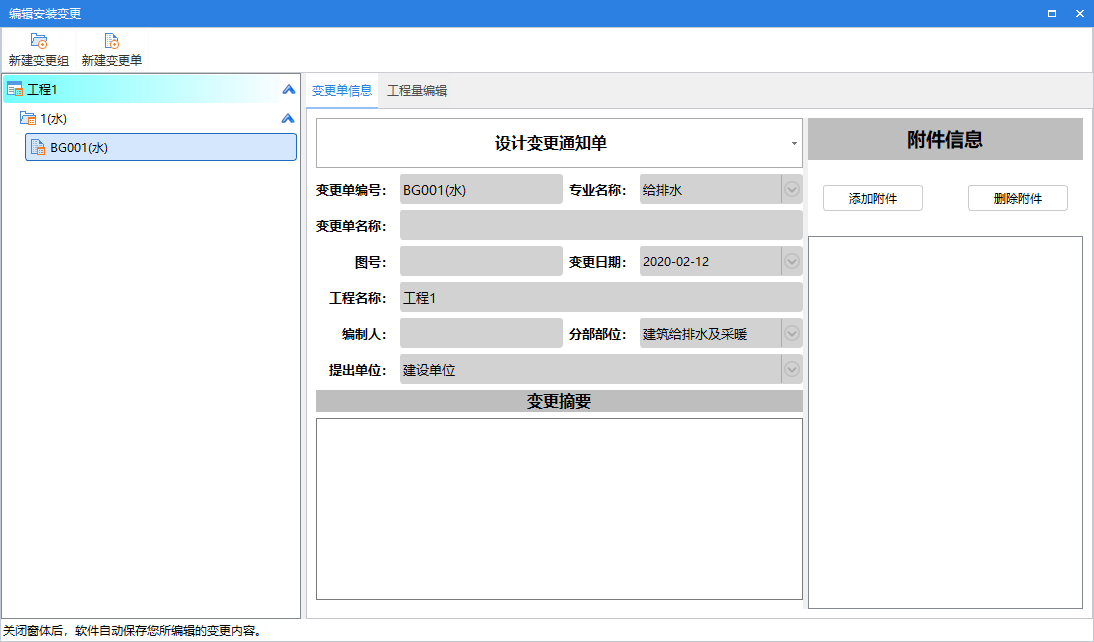
Task: Switch to the 工程量编辑 tab
Action: click(x=417, y=91)
